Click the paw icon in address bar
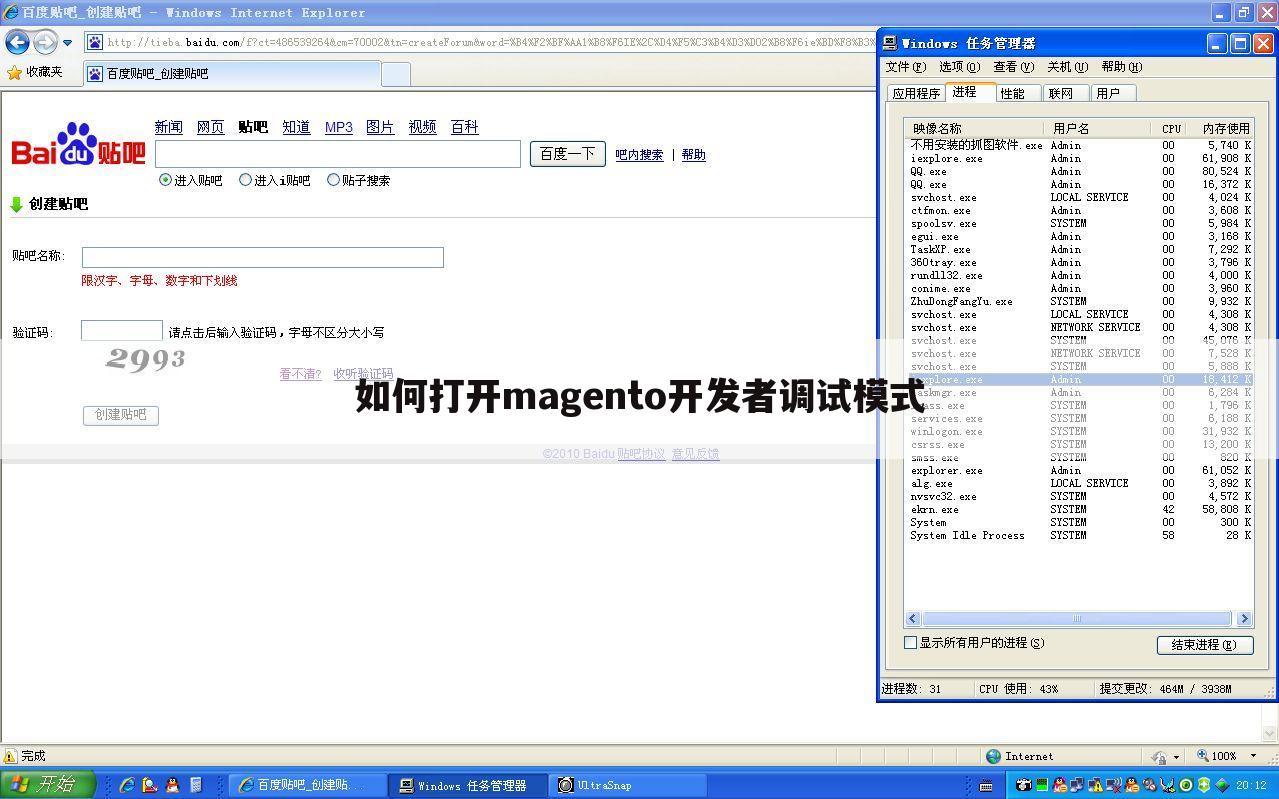The image size is (1279, 799). coord(95,42)
